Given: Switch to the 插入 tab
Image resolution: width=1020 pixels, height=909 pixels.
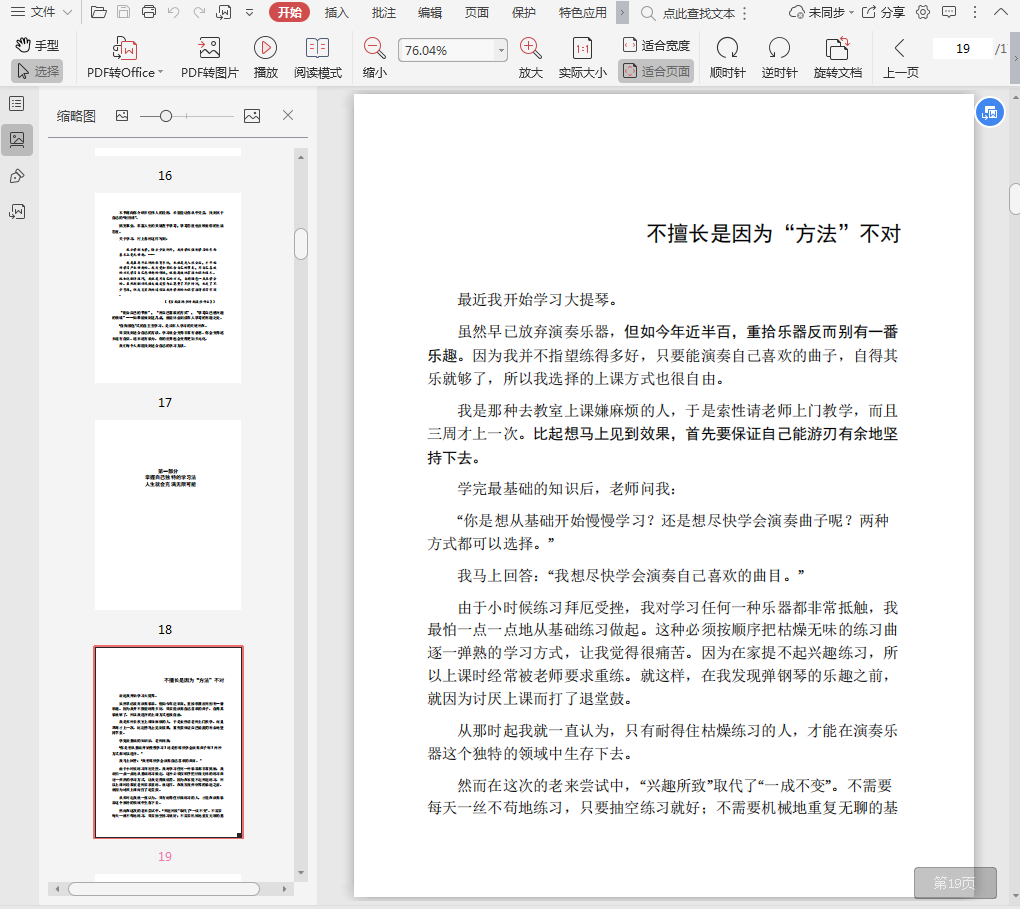Looking at the screenshot, I should click(337, 13).
